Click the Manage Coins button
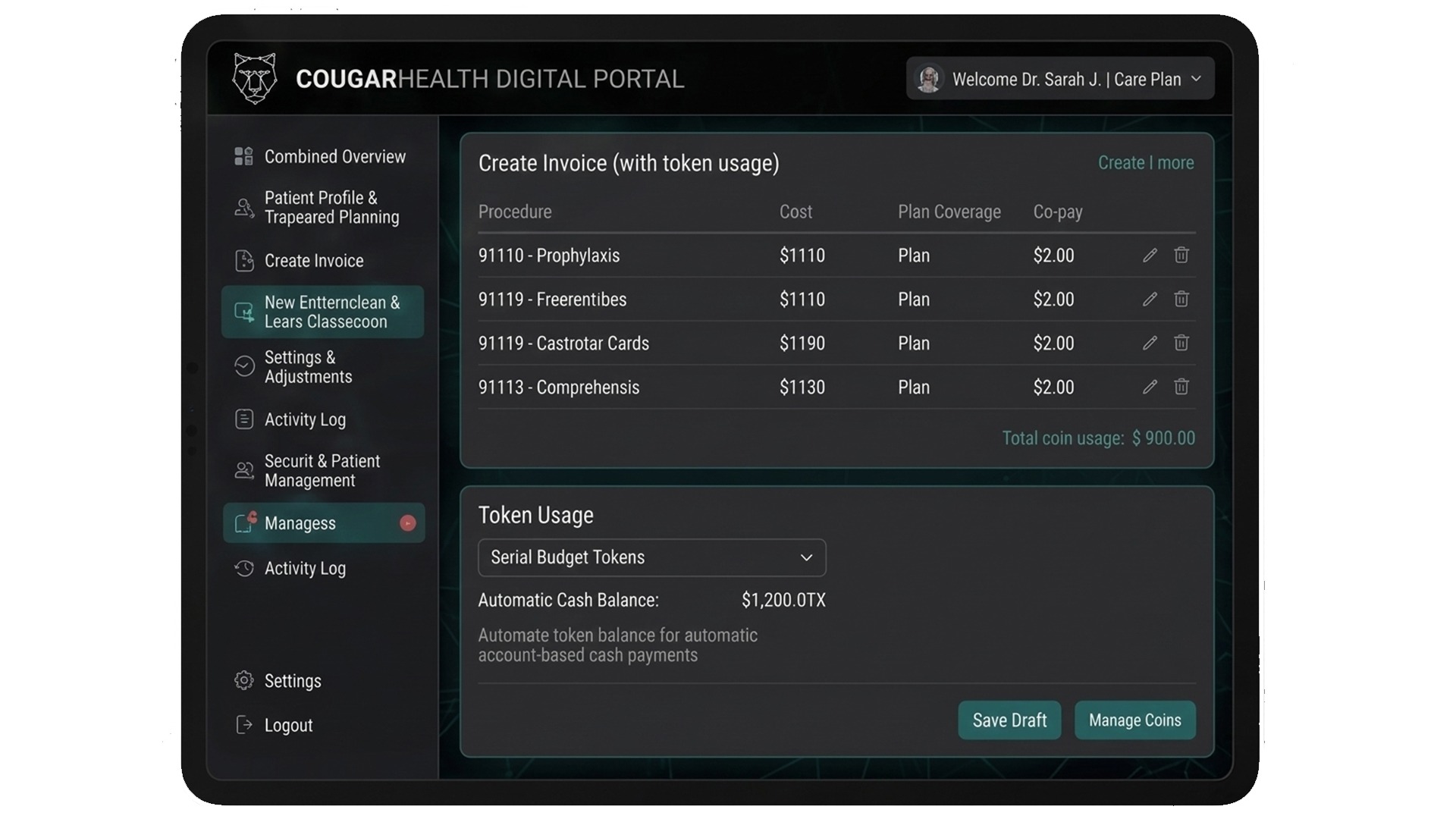 pos(1134,720)
